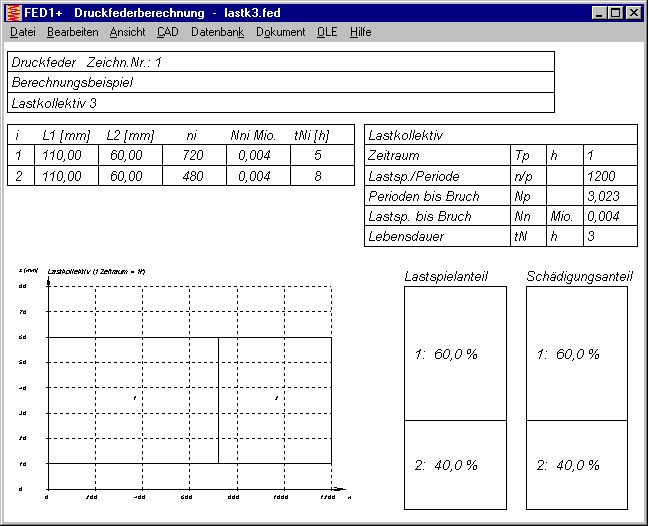Open the Datenbank menu
This screenshot has height=526, width=648.
pyautogui.click(x=217, y=32)
